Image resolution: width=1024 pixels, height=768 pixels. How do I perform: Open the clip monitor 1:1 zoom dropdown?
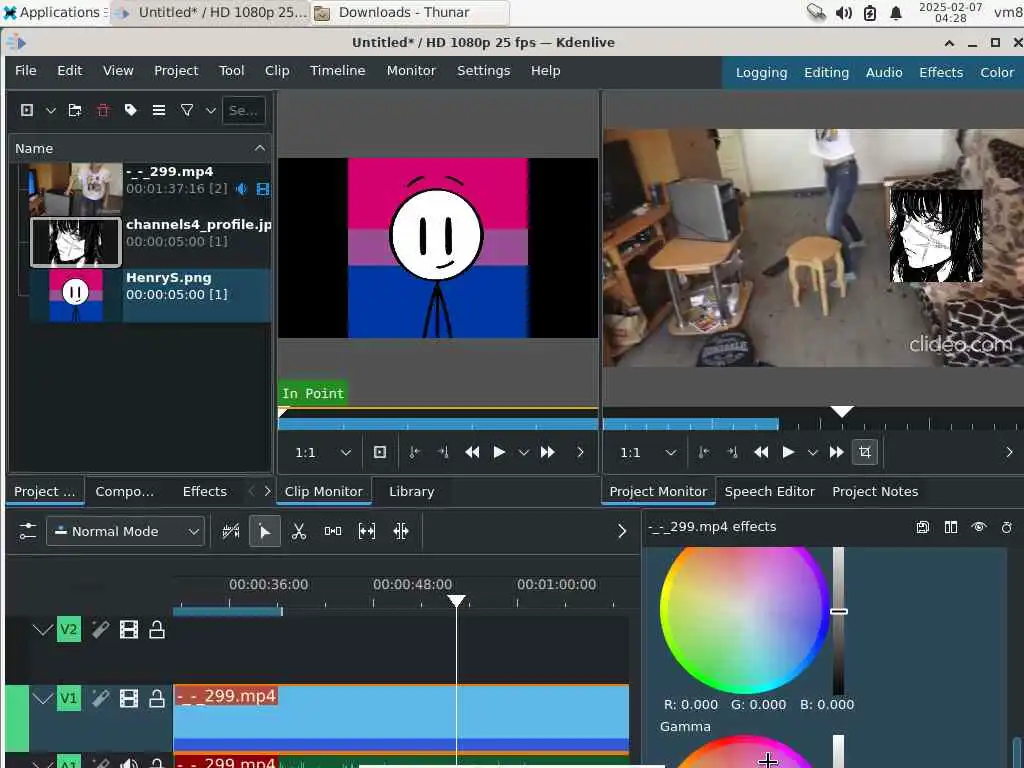(323, 452)
